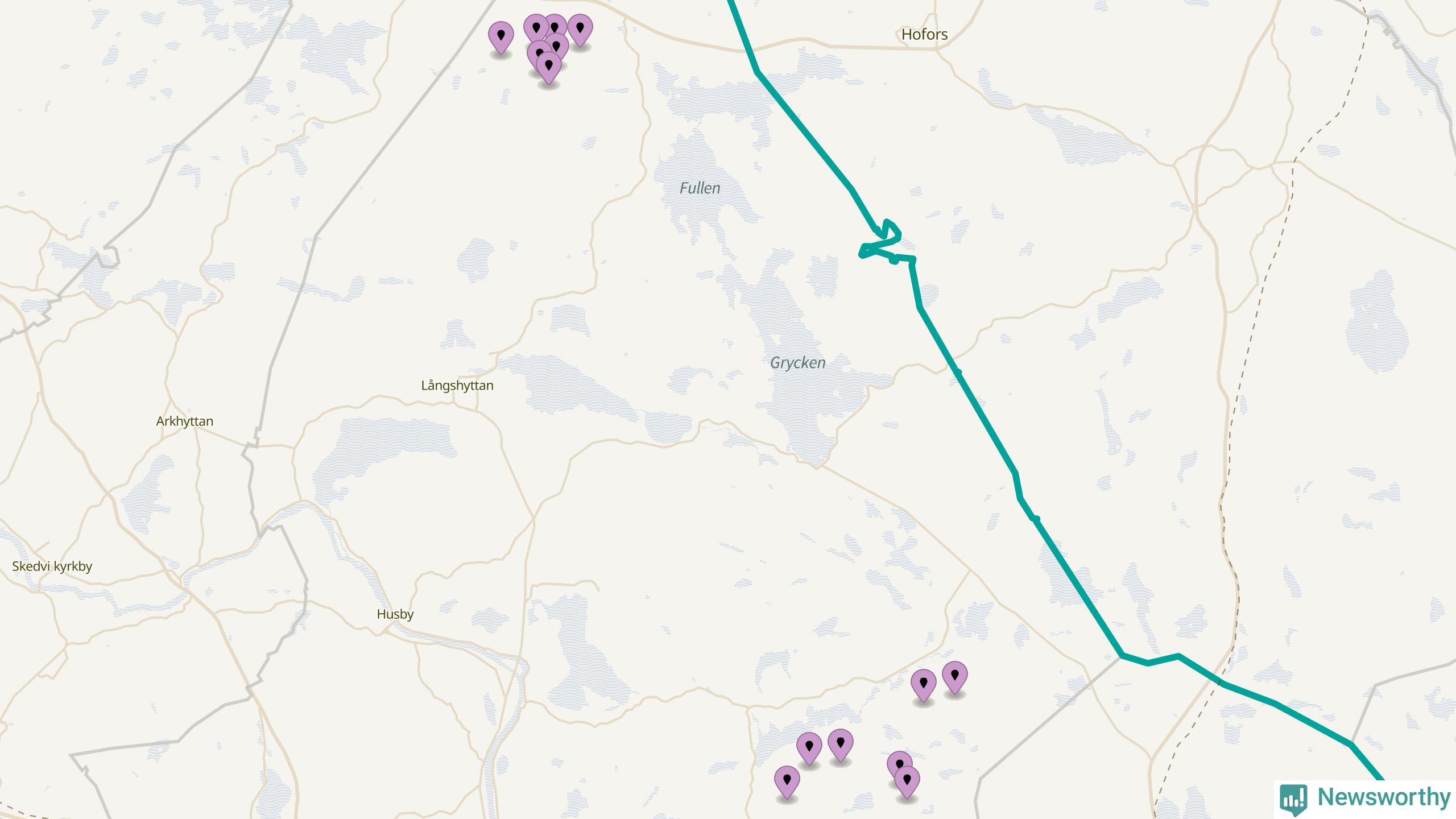Screen dimensions: 1456x819
Task: Click the lower marker of the overlapping southern pair
Action: coord(907,782)
